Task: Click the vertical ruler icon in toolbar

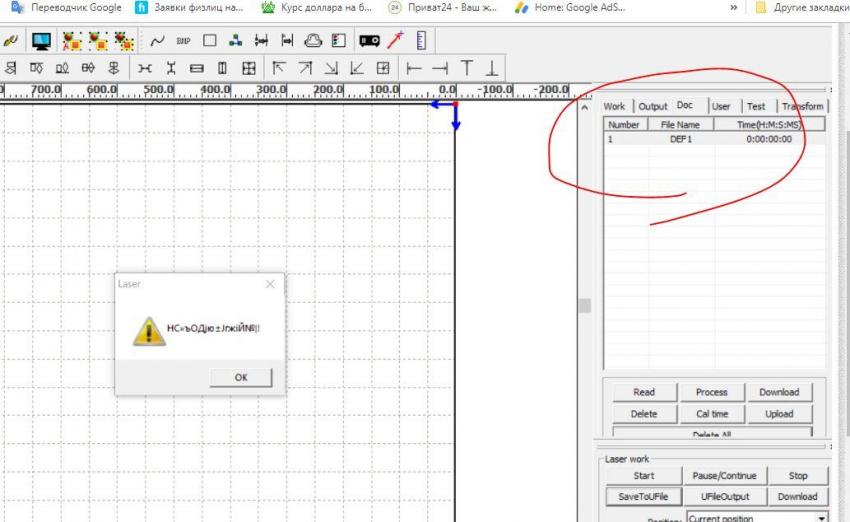Action: pos(421,41)
